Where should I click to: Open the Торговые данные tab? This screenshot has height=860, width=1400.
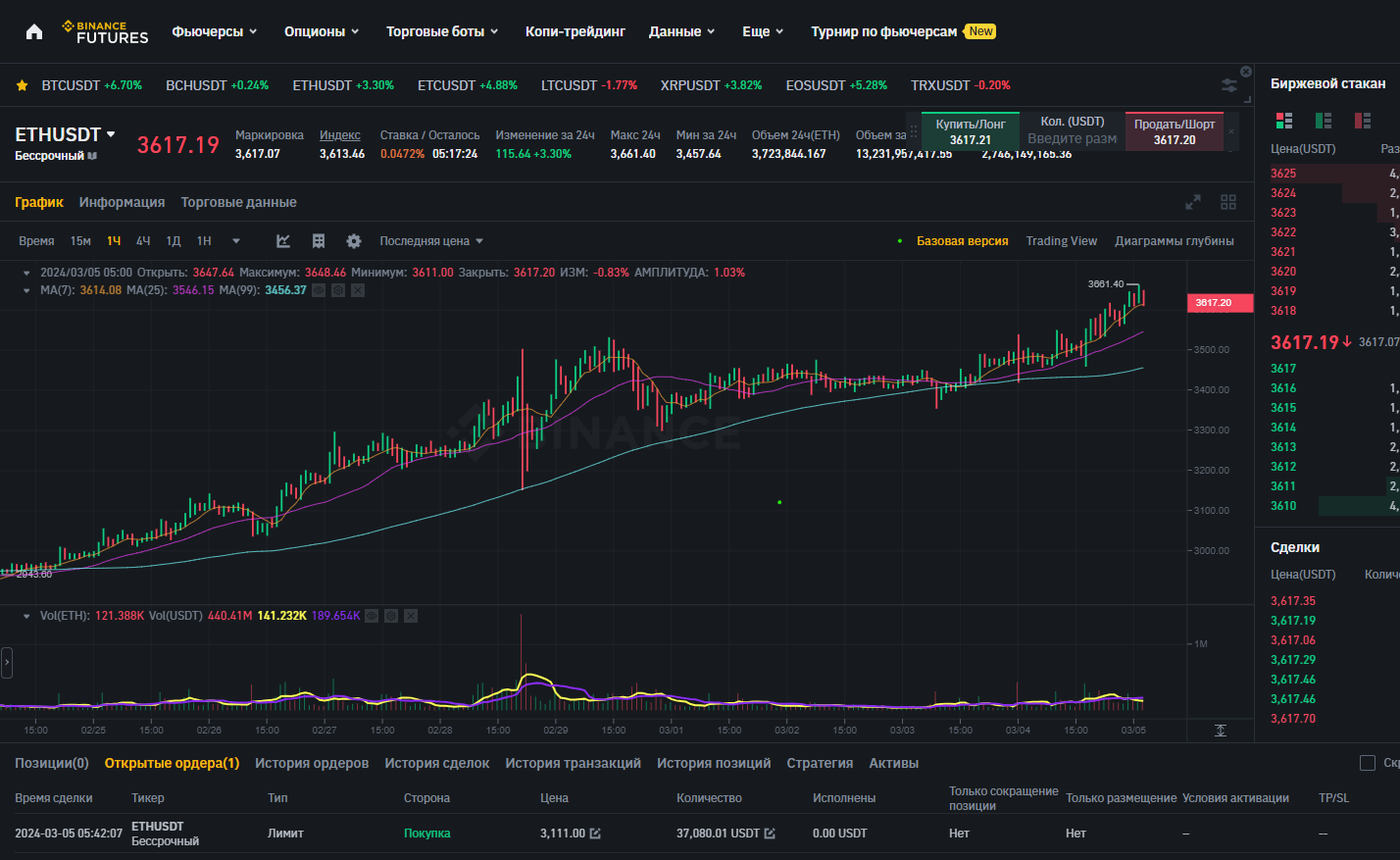pos(238,202)
